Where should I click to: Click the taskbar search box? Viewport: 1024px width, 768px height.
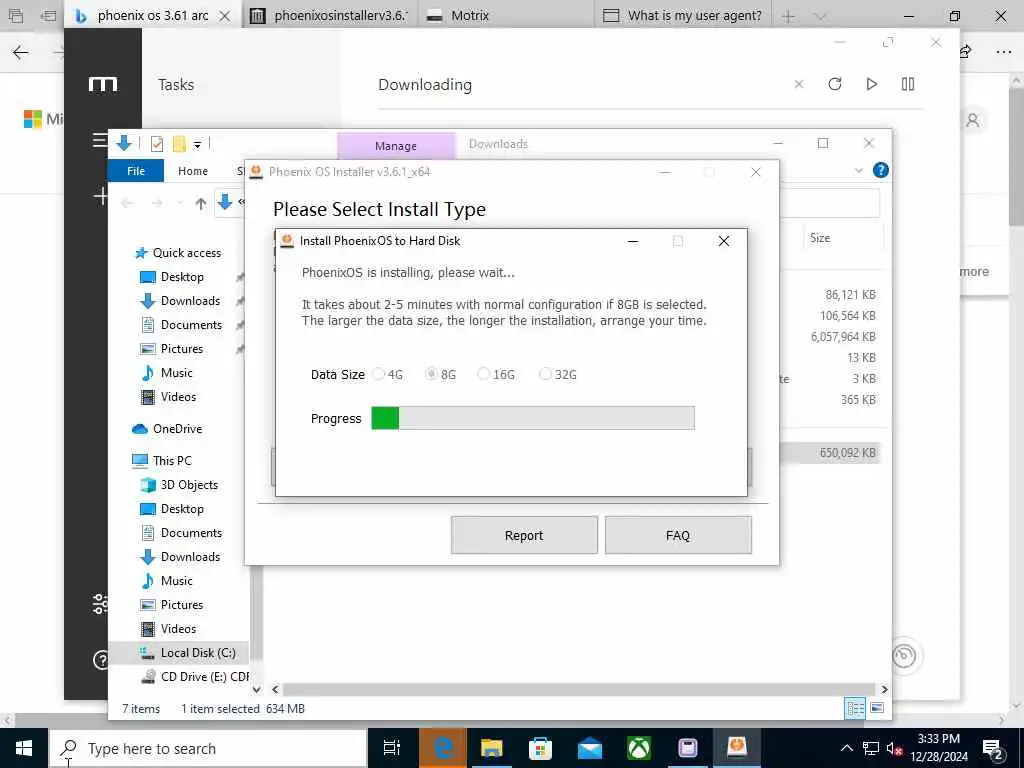208,748
